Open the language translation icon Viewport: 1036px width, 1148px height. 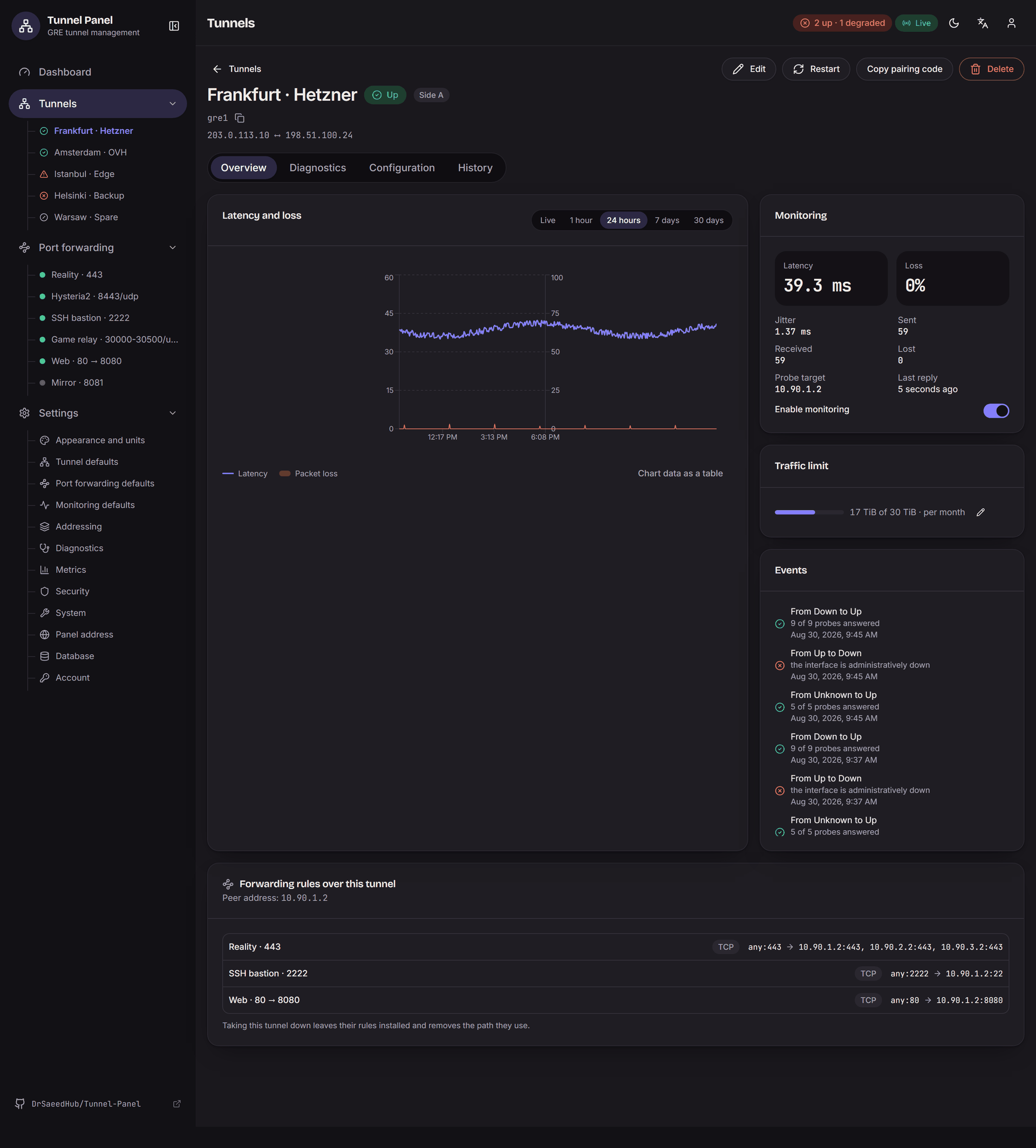[983, 23]
